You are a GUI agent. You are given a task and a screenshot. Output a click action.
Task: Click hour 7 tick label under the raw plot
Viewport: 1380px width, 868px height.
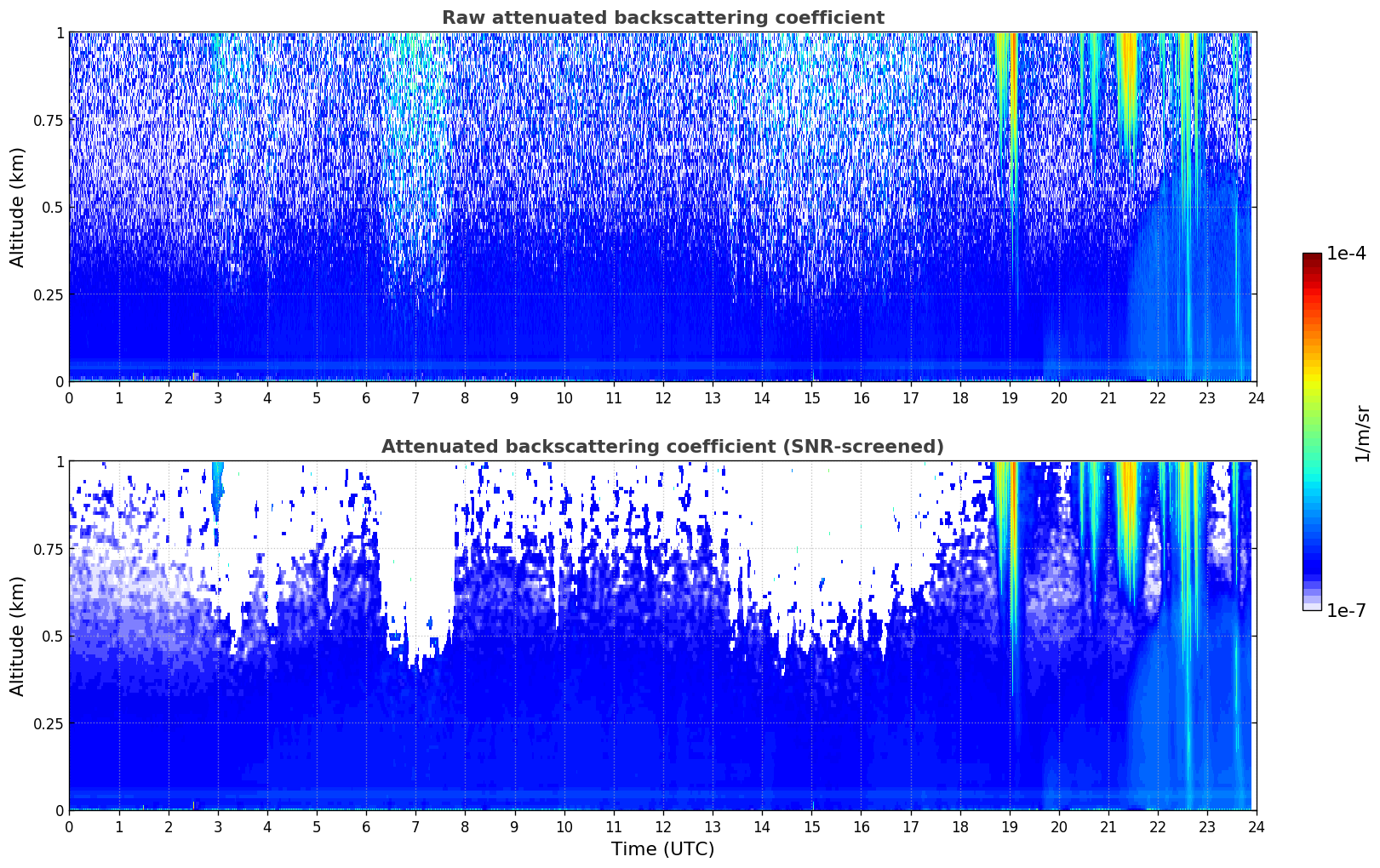tap(415, 398)
